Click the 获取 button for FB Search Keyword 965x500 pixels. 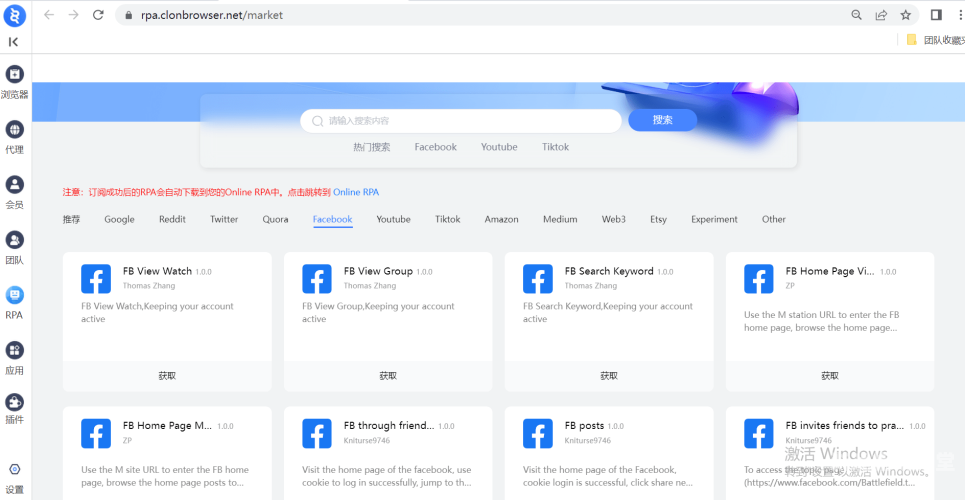point(609,376)
